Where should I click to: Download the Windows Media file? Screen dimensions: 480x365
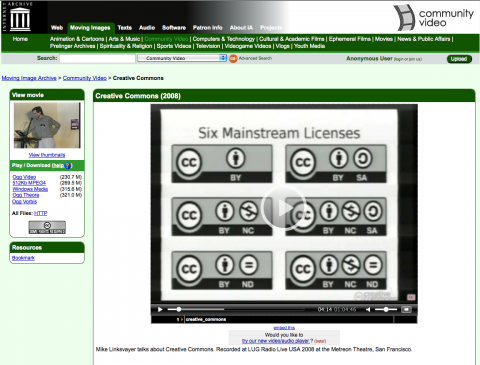pos(30,189)
